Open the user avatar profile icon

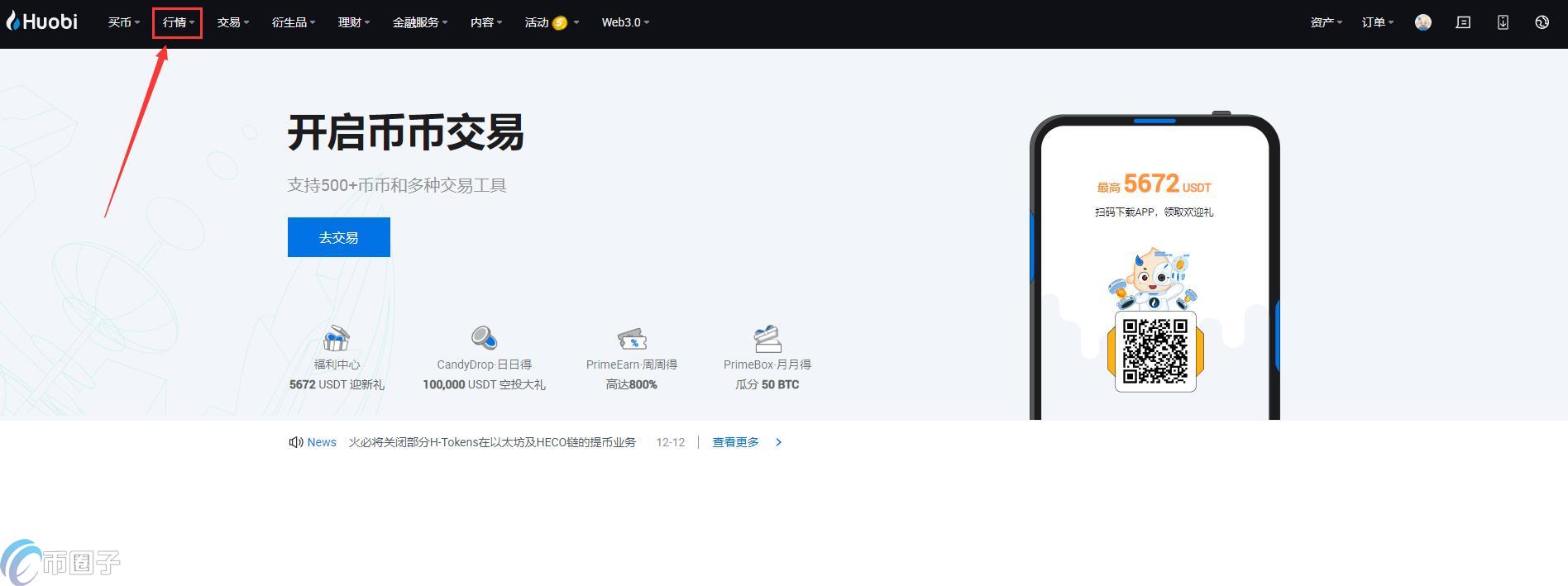[x=1422, y=22]
